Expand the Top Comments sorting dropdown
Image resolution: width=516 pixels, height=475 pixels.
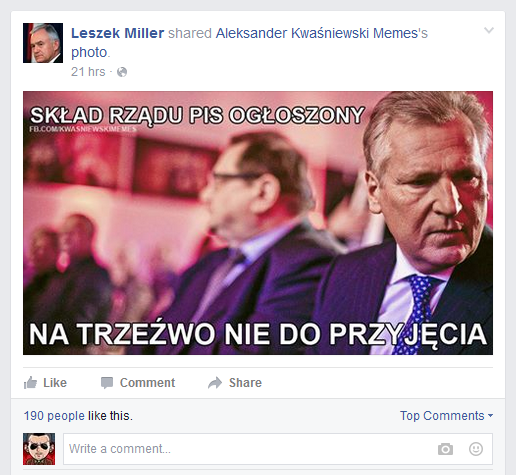click(446, 416)
